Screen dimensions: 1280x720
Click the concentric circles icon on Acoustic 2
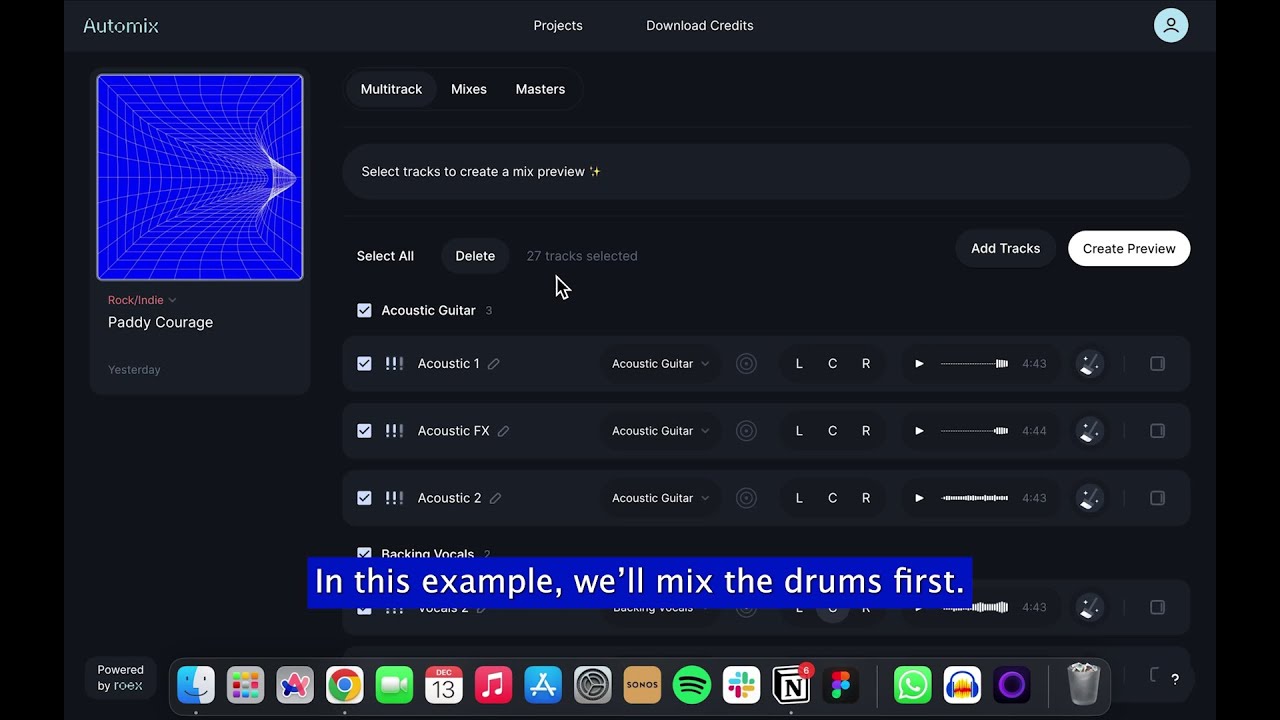click(746, 498)
